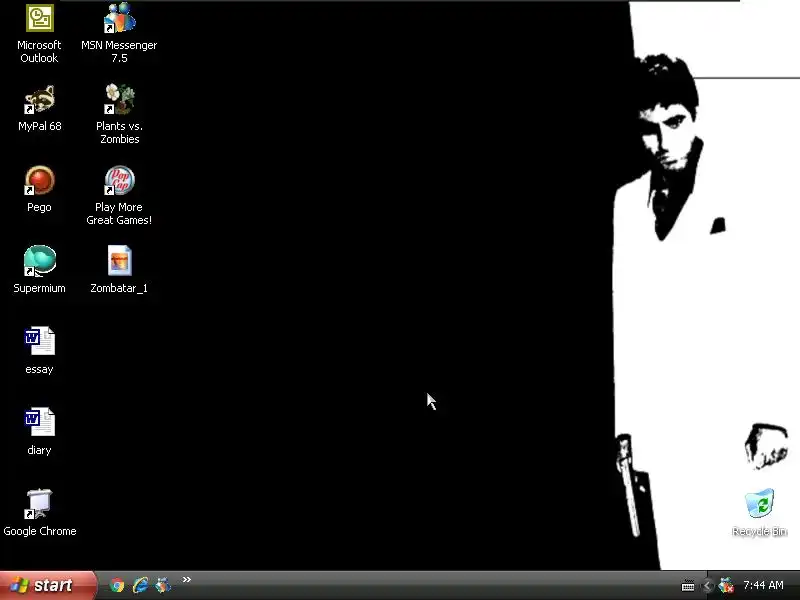Launch Chrome from the Quick Launch bar
800x600 pixels.
[x=117, y=585]
